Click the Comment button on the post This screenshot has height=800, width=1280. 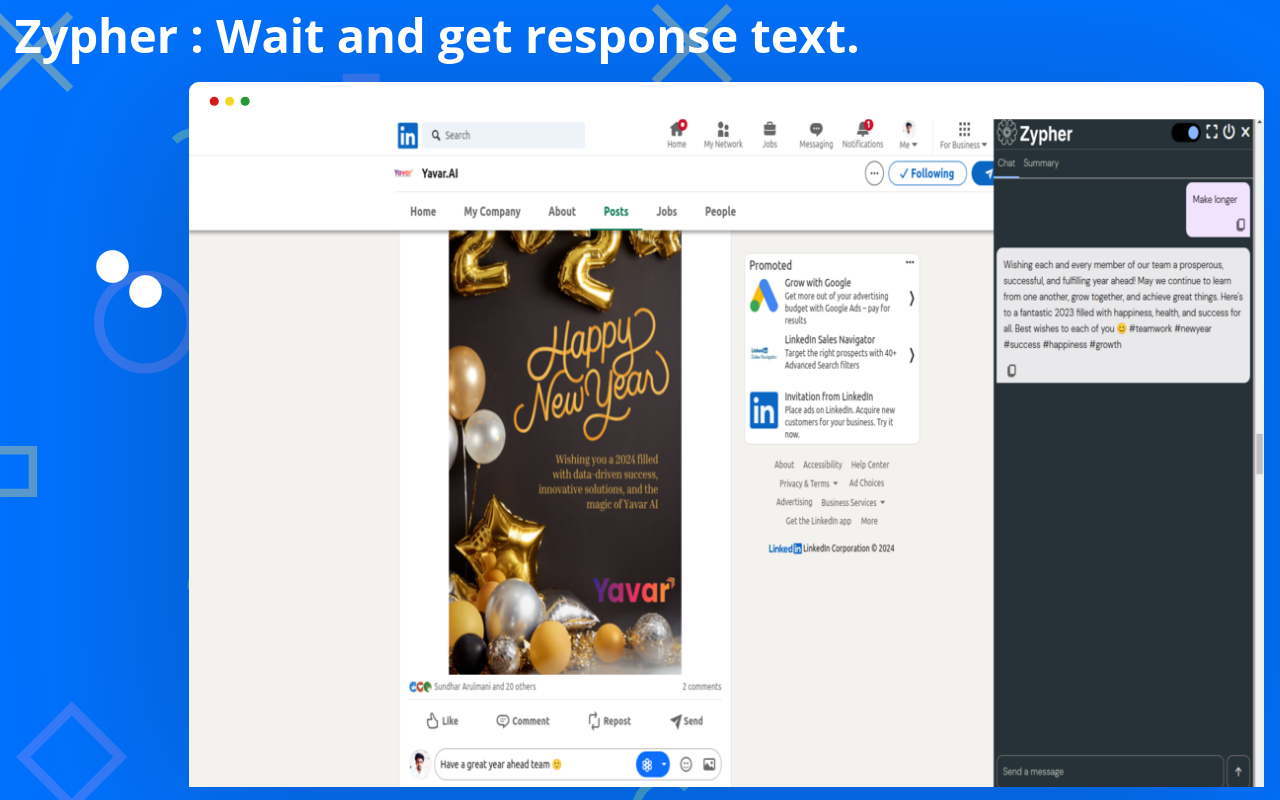(523, 721)
